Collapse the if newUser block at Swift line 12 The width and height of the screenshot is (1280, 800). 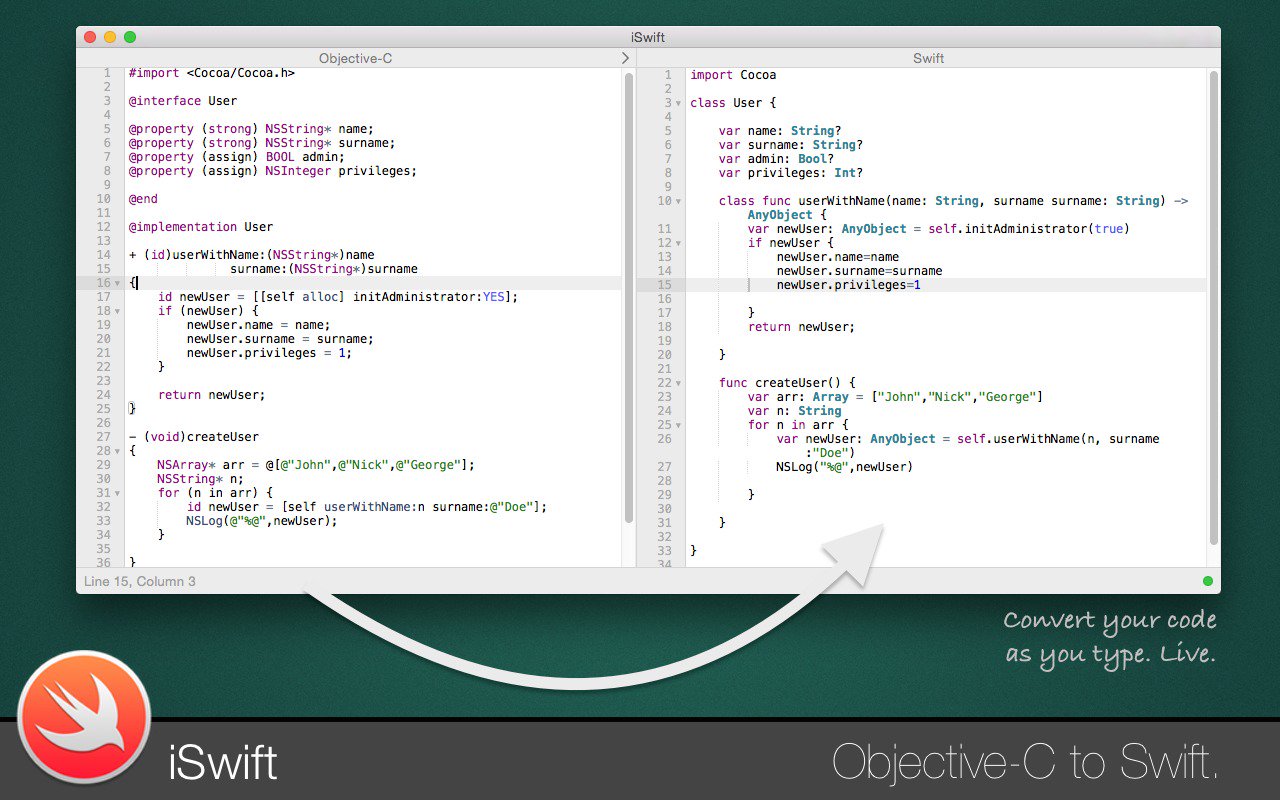676,242
